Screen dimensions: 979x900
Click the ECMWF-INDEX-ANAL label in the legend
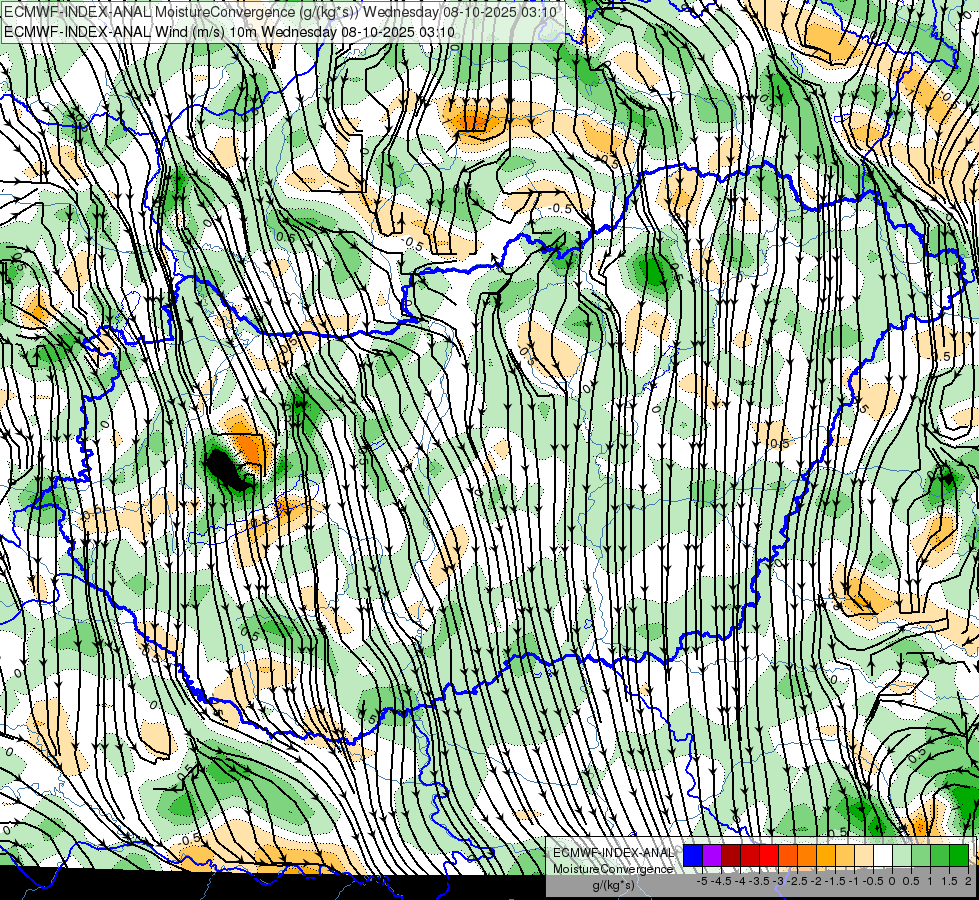tap(613, 852)
